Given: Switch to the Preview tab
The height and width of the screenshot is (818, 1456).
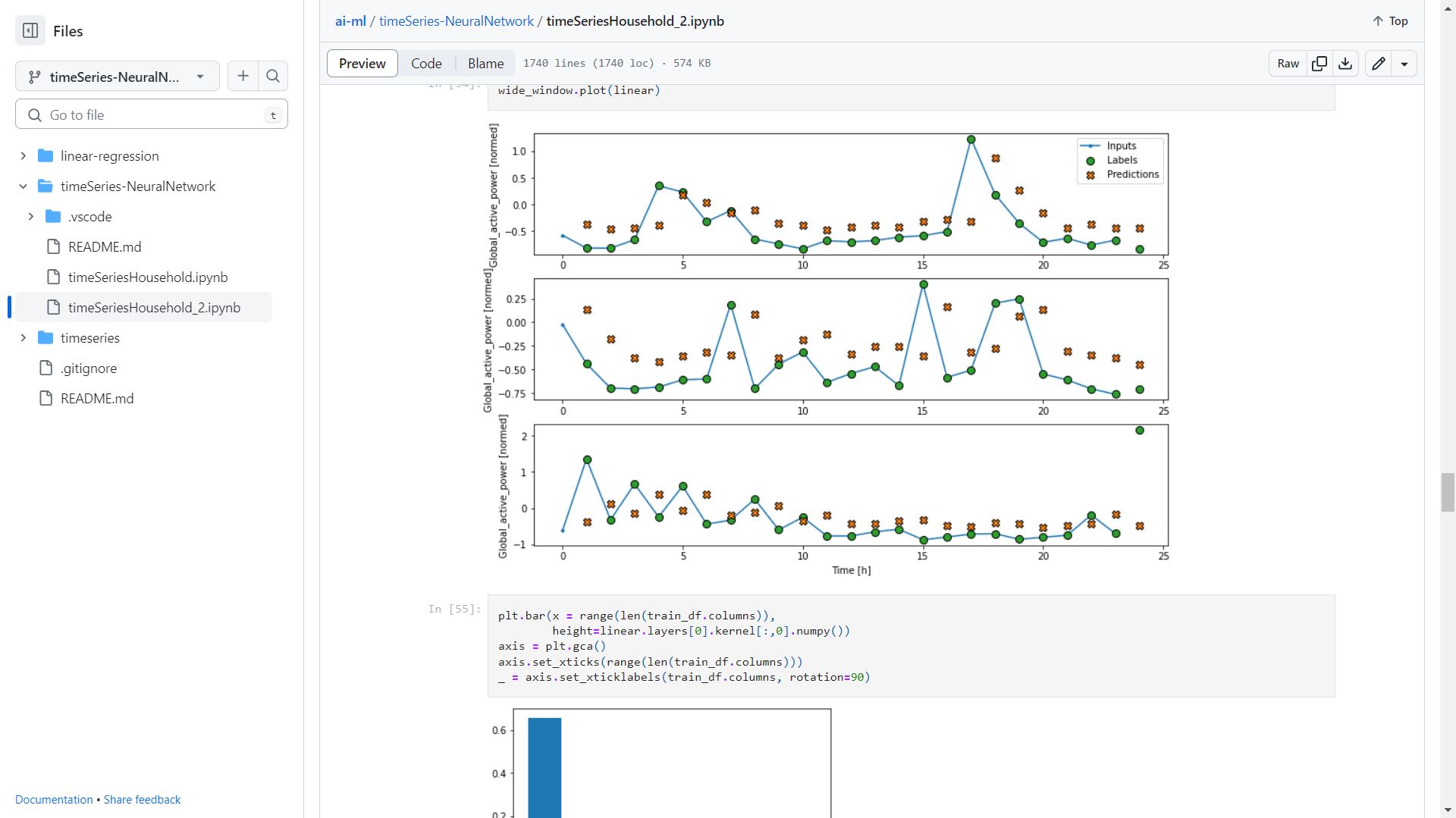Looking at the screenshot, I should (362, 64).
